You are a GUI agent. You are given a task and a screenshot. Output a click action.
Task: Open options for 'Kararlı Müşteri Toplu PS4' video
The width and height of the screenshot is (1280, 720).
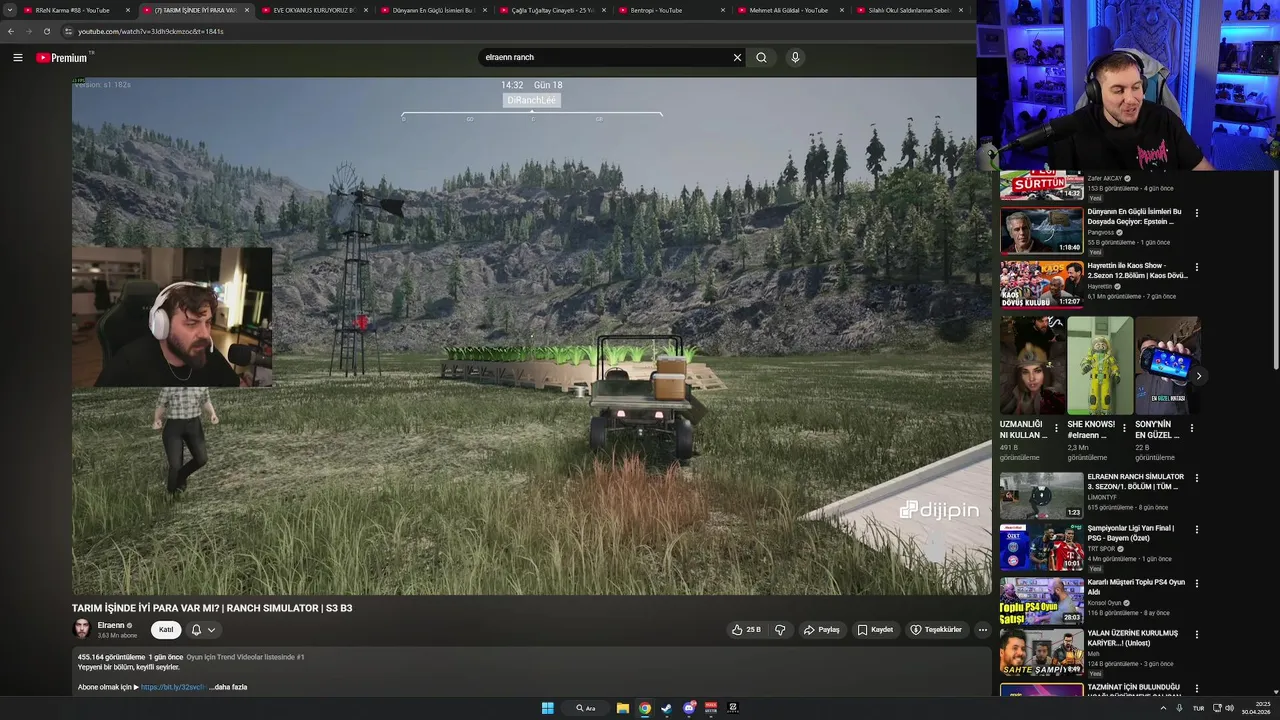click(x=1196, y=583)
